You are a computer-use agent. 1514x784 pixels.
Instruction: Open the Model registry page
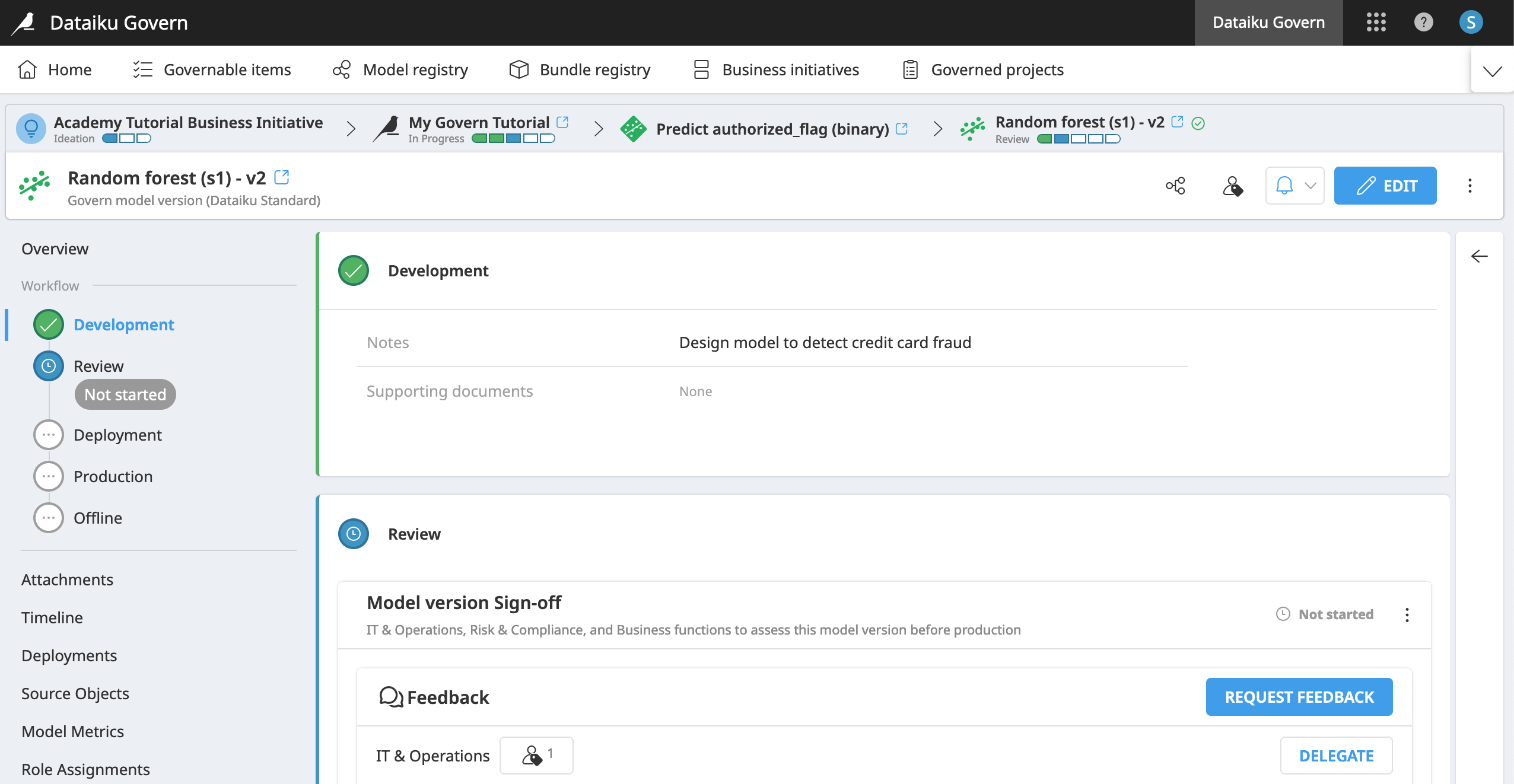point(400,69)
